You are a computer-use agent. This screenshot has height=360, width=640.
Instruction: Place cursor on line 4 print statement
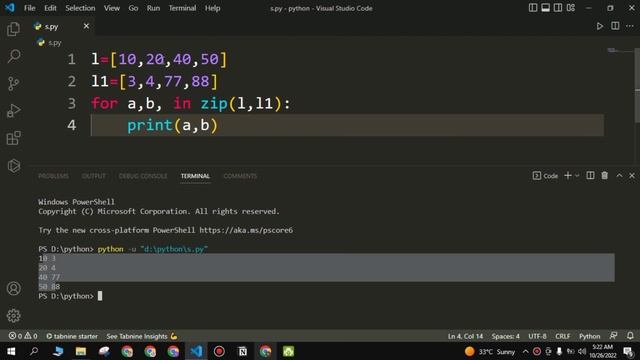[x=173, y=125]
